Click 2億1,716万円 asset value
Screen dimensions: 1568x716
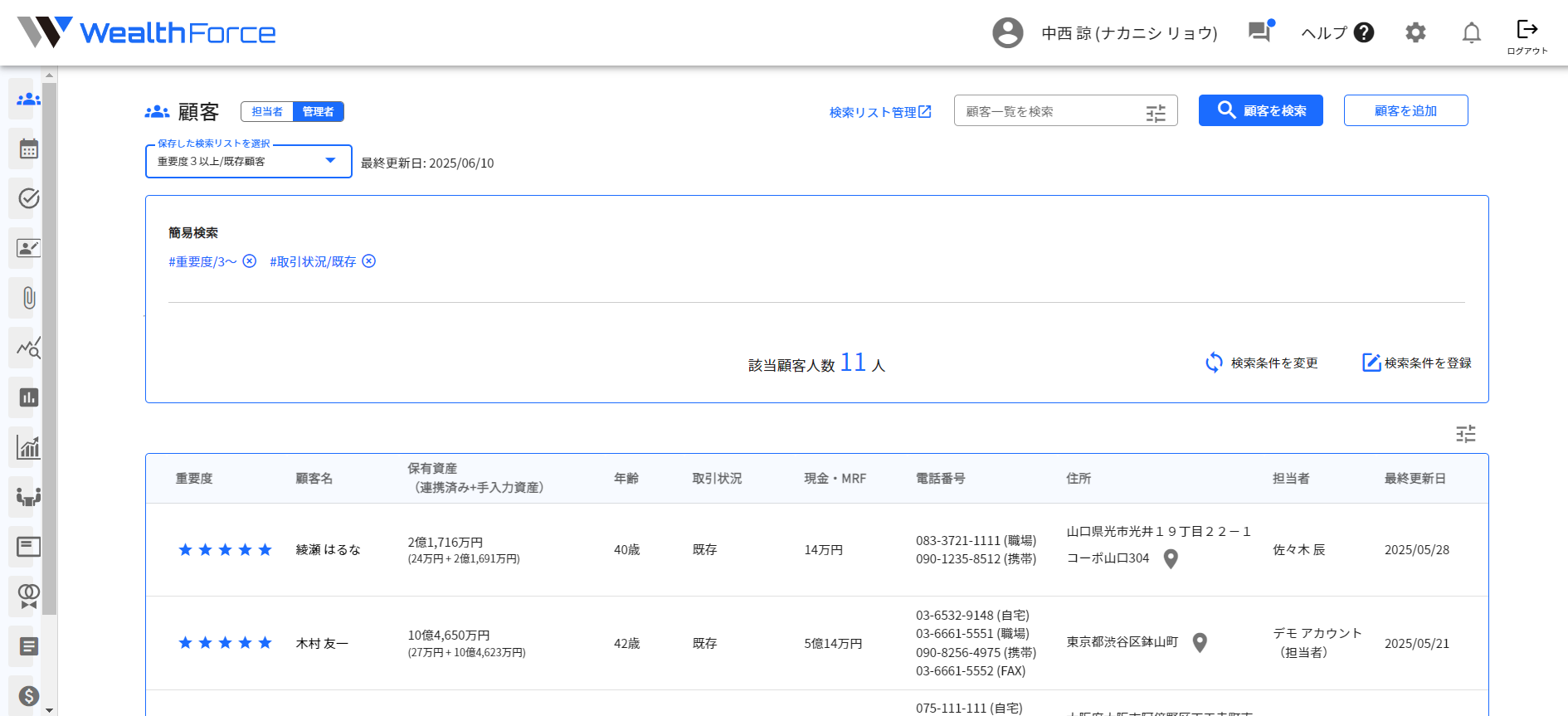pyautogui.click(x=446, y=543)
